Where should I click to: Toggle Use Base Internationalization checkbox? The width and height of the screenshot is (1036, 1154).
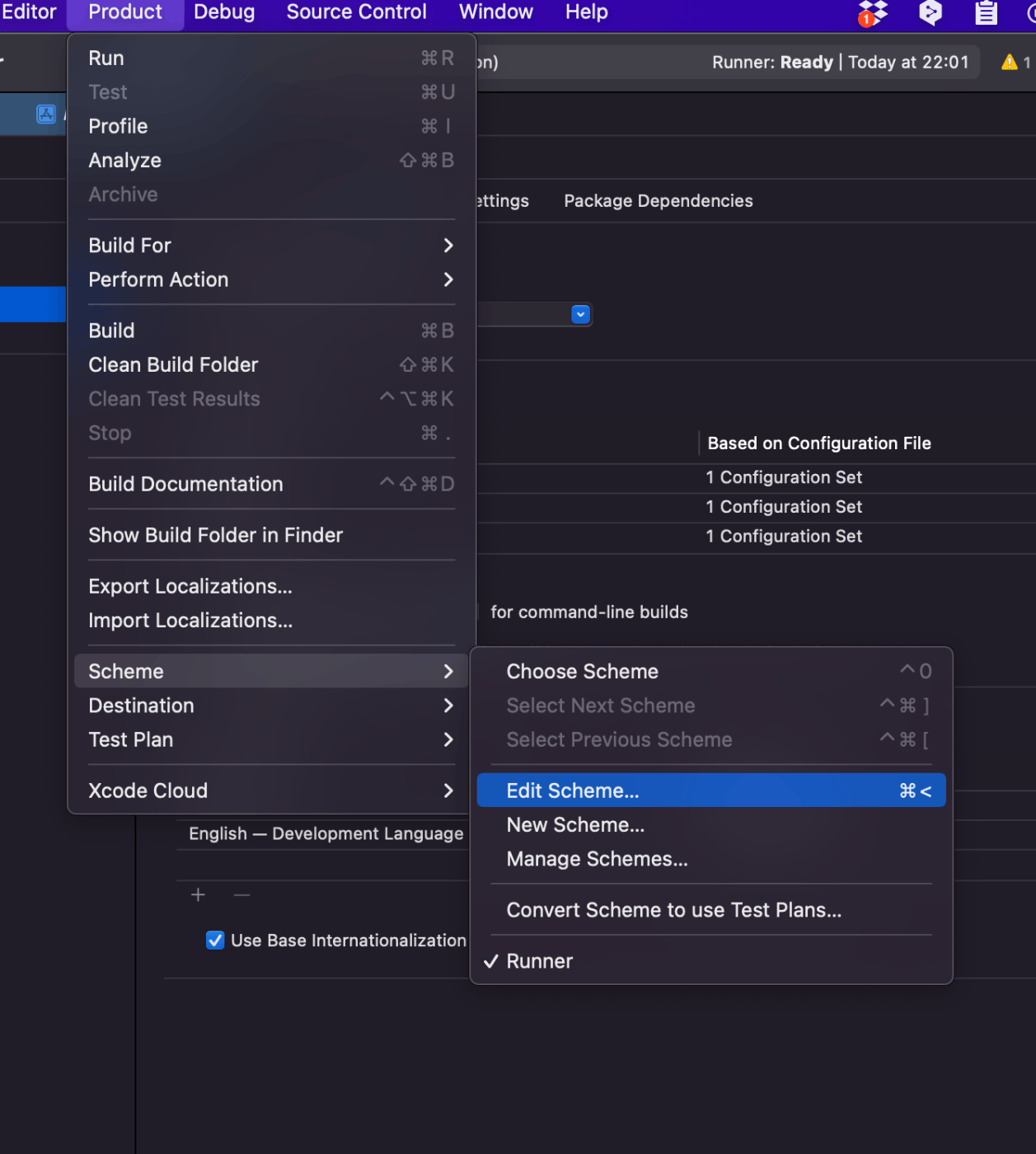point(215,940)
